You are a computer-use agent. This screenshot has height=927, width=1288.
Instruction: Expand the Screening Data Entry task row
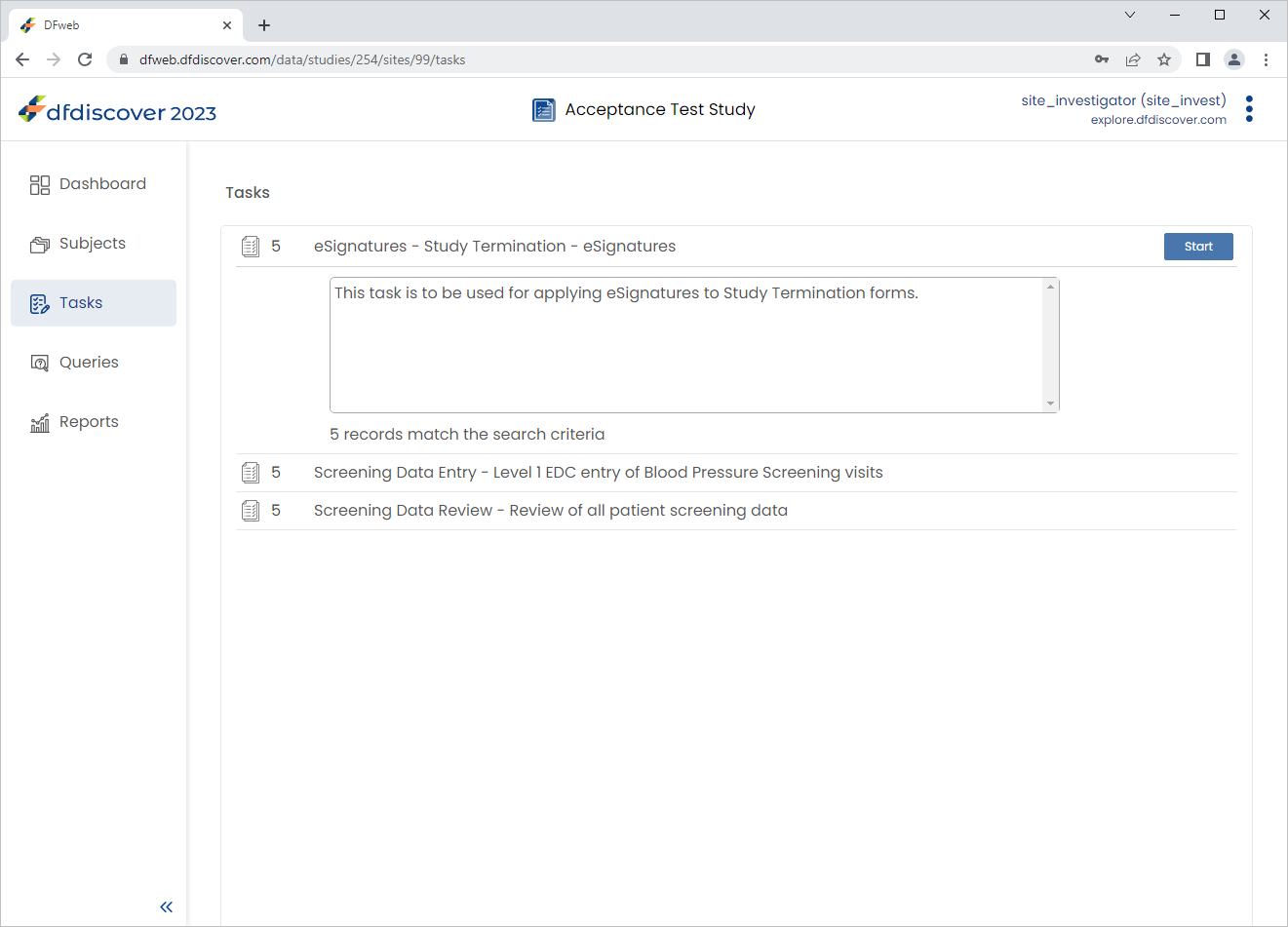coord(736,473)
